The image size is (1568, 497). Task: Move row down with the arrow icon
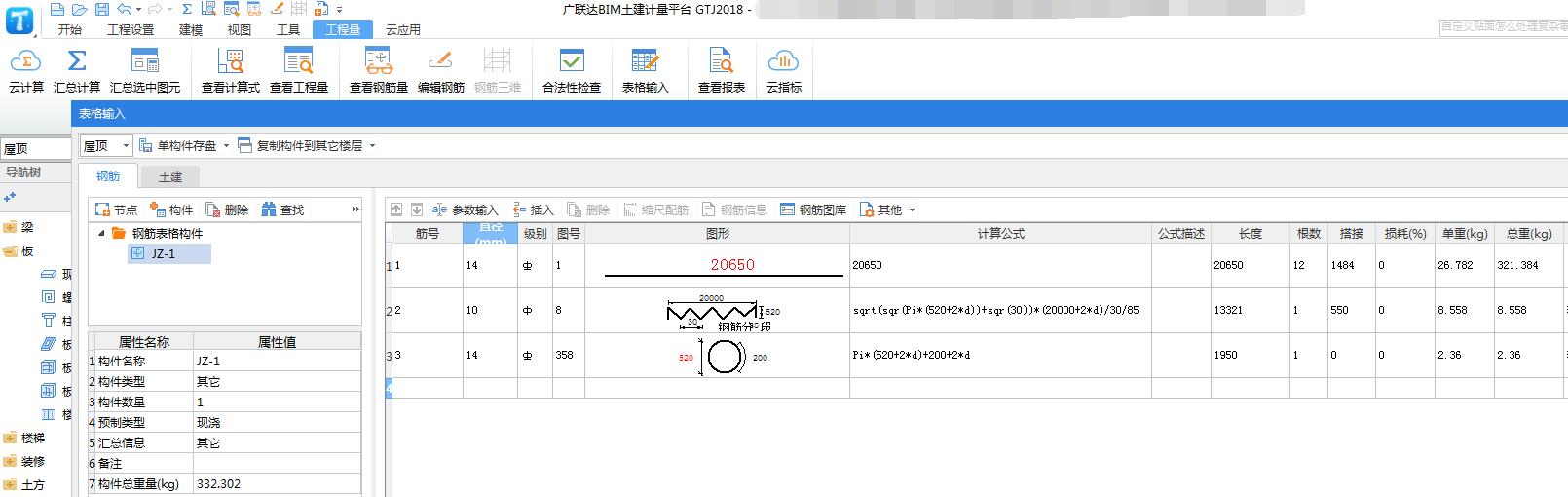tap(417, 210)
